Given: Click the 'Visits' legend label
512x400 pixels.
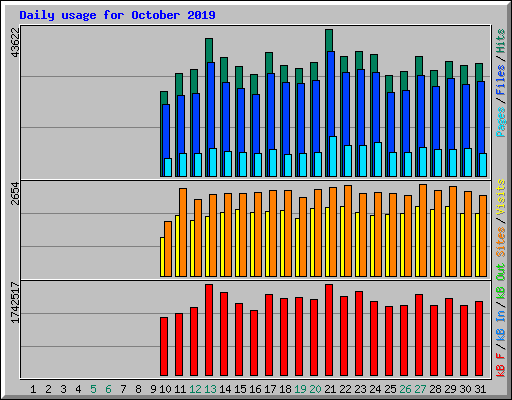Looking at the screenshot, I should coord(501,197).
